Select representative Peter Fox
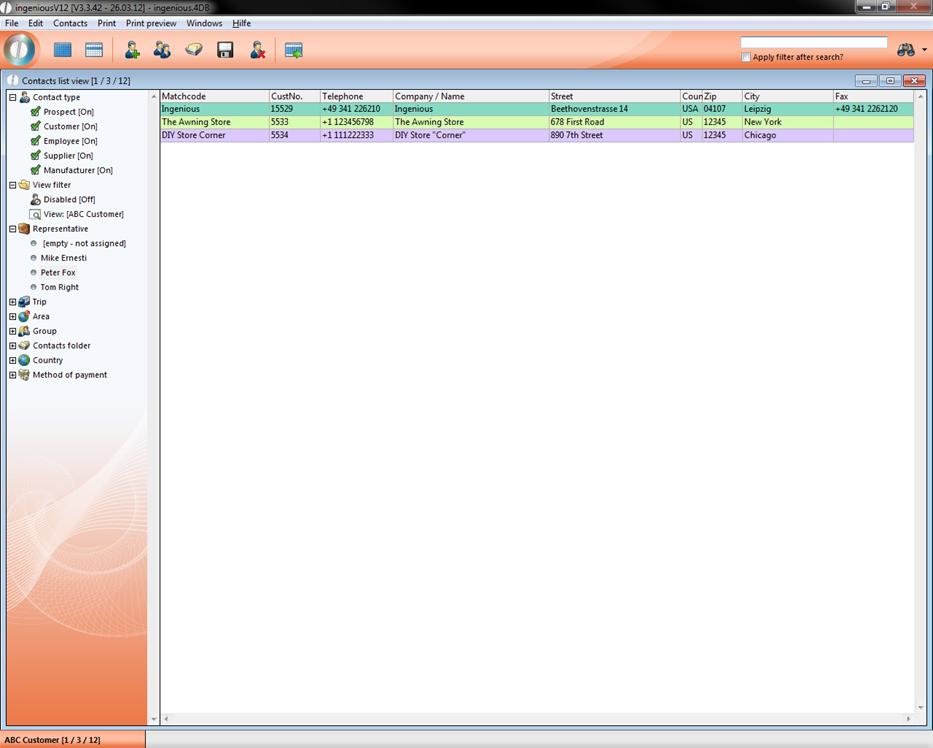933x748 pixels. point(58,273)
